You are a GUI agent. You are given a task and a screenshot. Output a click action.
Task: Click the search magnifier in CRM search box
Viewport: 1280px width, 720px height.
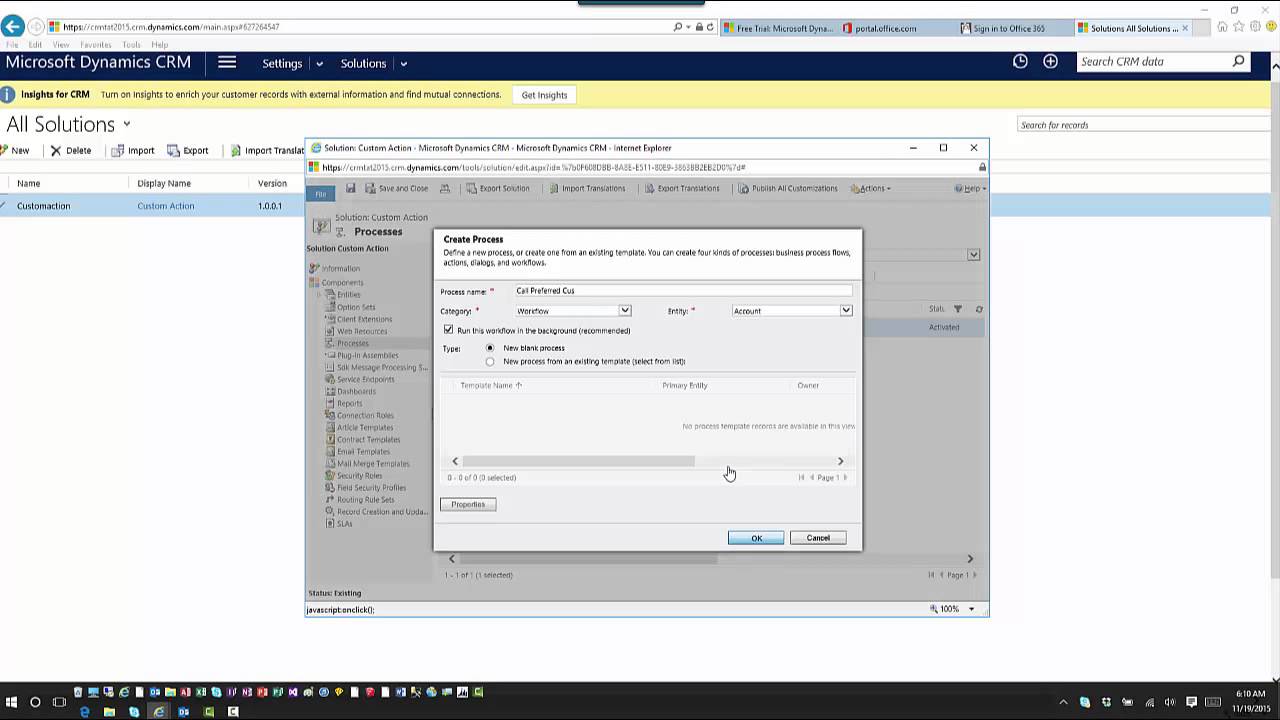click(x=1238, y=61)
